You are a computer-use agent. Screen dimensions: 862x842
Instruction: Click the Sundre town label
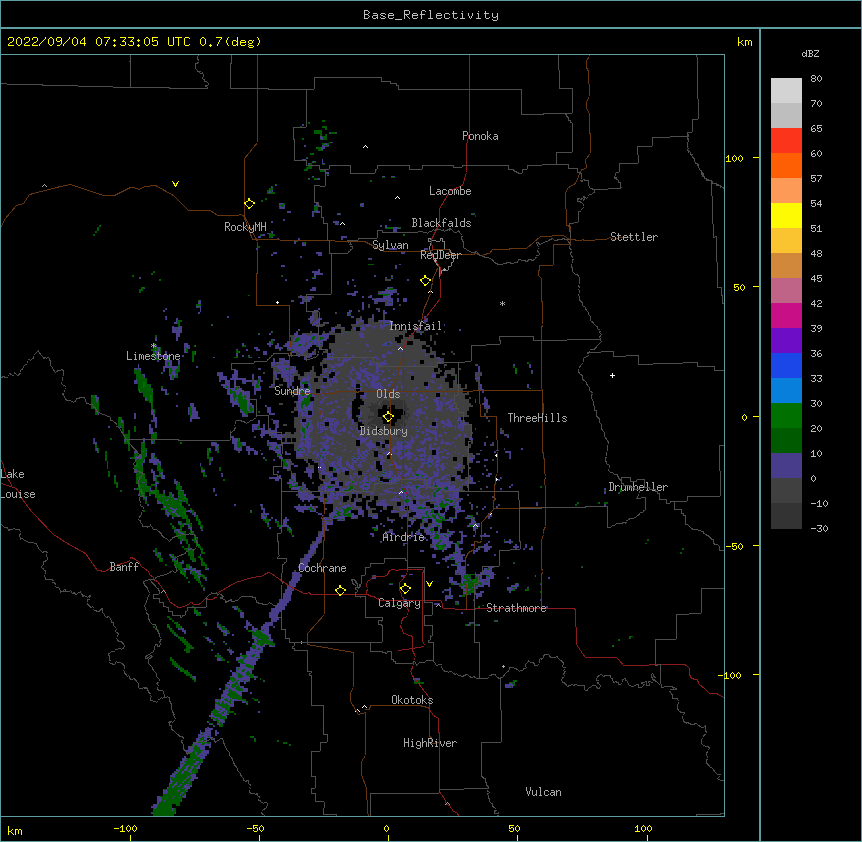(x=292, y=391)
